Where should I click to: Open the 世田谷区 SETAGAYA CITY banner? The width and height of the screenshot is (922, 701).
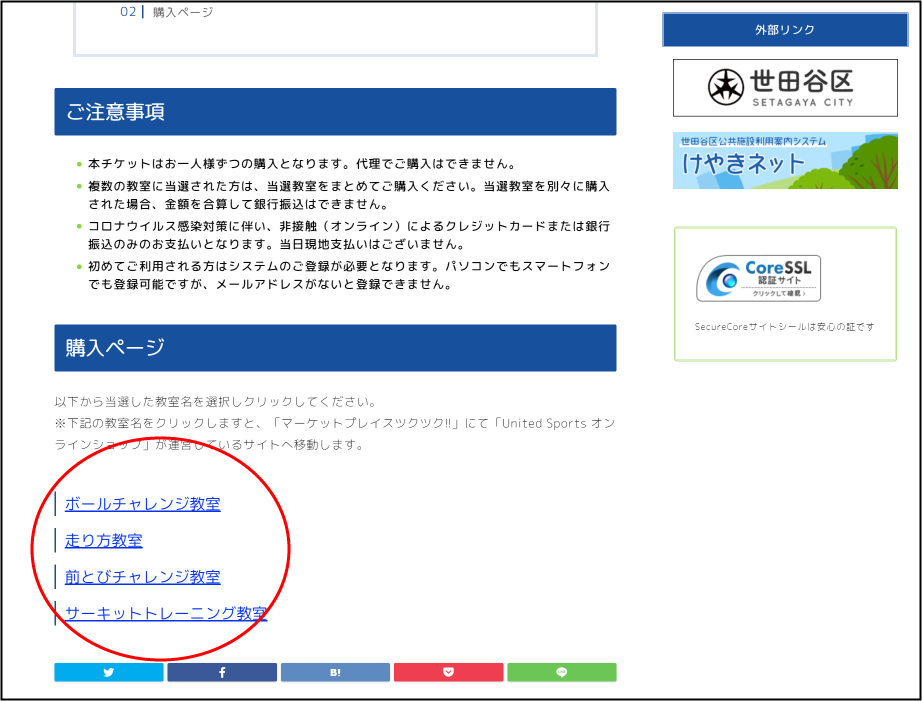click(785, 88)
